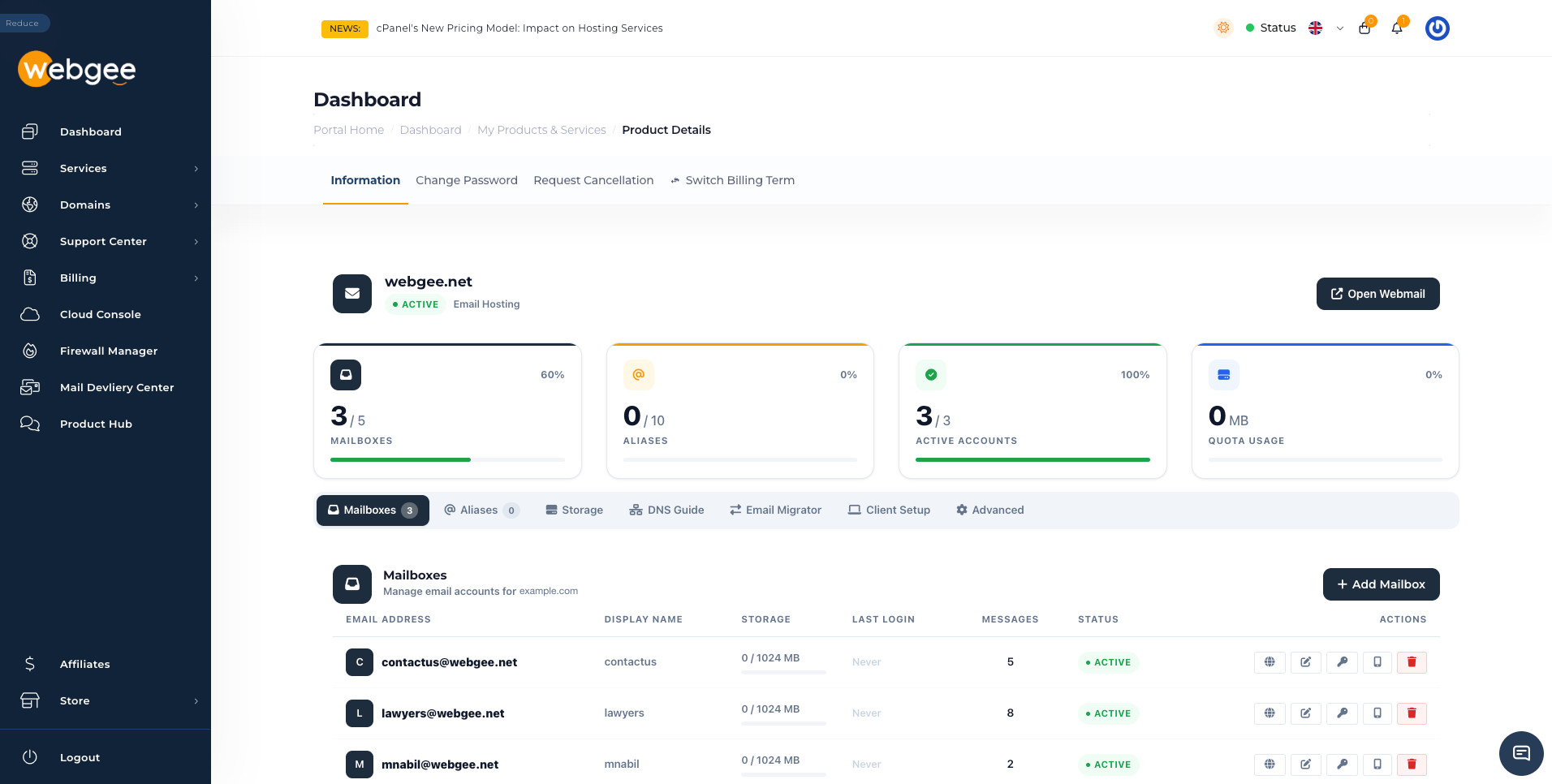Open the live chat widget
This screenshot has height=784, width=1552.
(x=1521, y=753)
